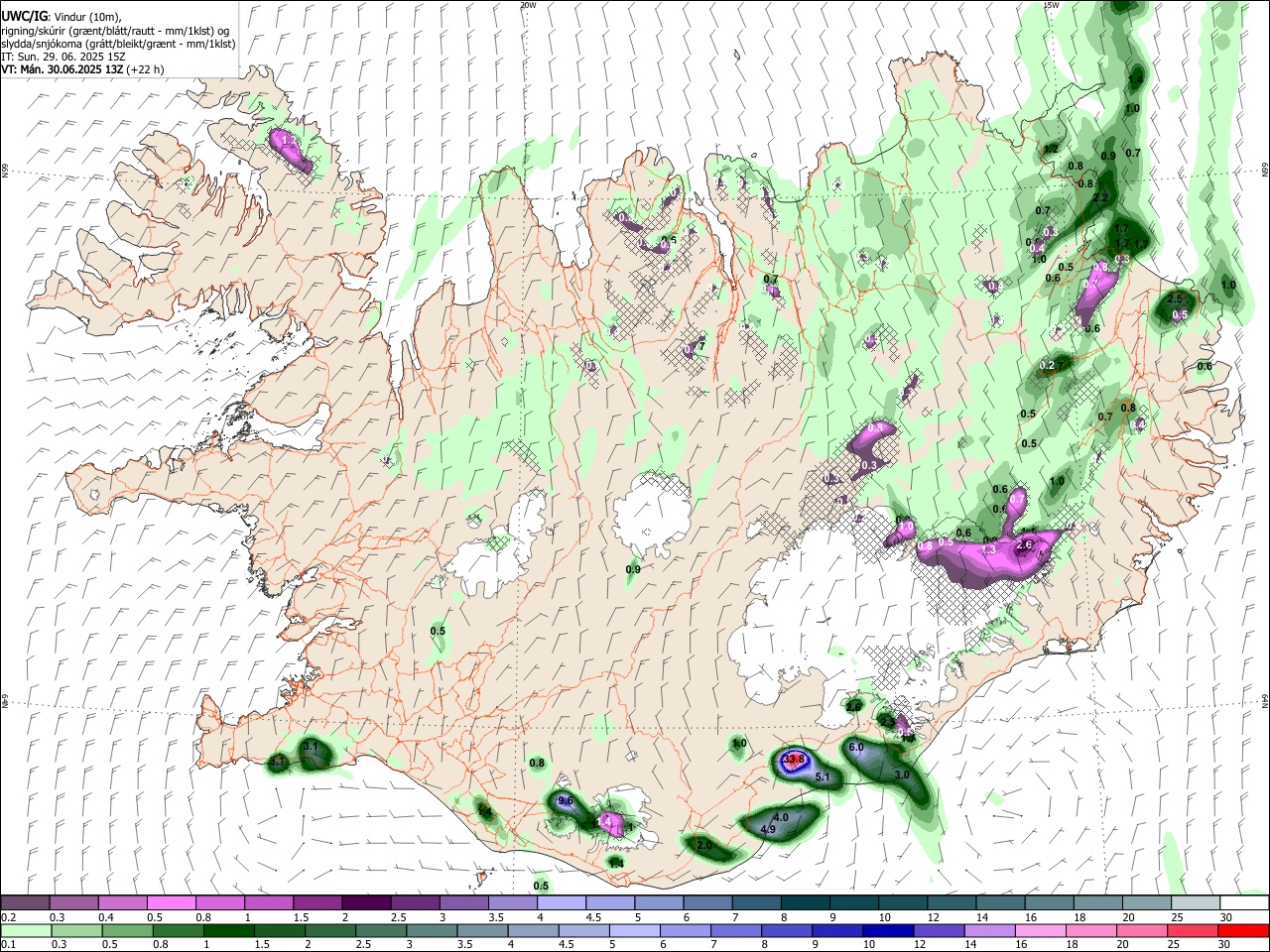1270x952 pixels.
Task: Click the 4.0 rainfall value label
Action: 781,818
